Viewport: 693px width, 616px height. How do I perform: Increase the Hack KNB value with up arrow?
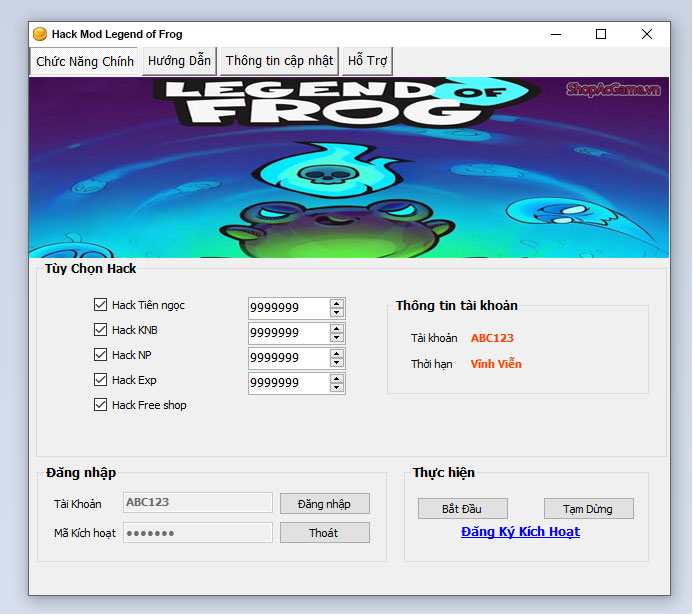337,329
